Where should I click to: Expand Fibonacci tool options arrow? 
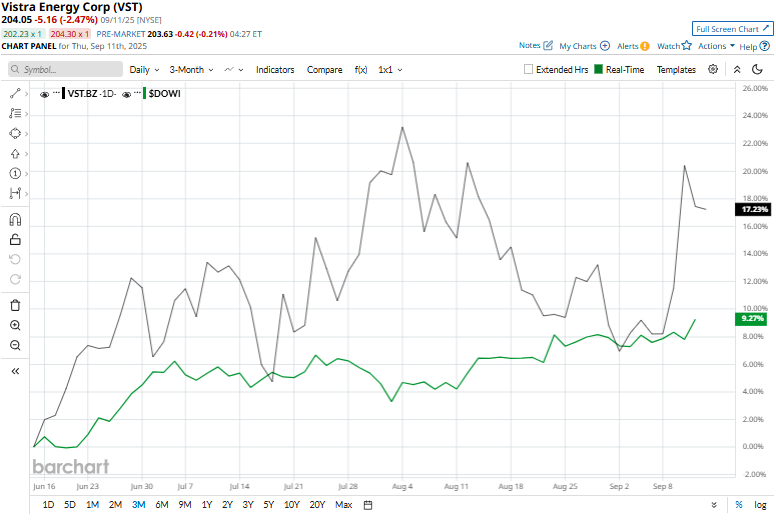click(26, 114)
